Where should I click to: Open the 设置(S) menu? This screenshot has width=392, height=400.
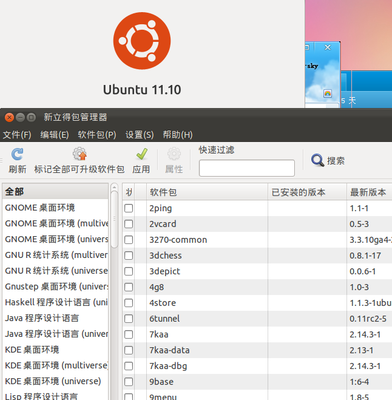coord(139,135)
